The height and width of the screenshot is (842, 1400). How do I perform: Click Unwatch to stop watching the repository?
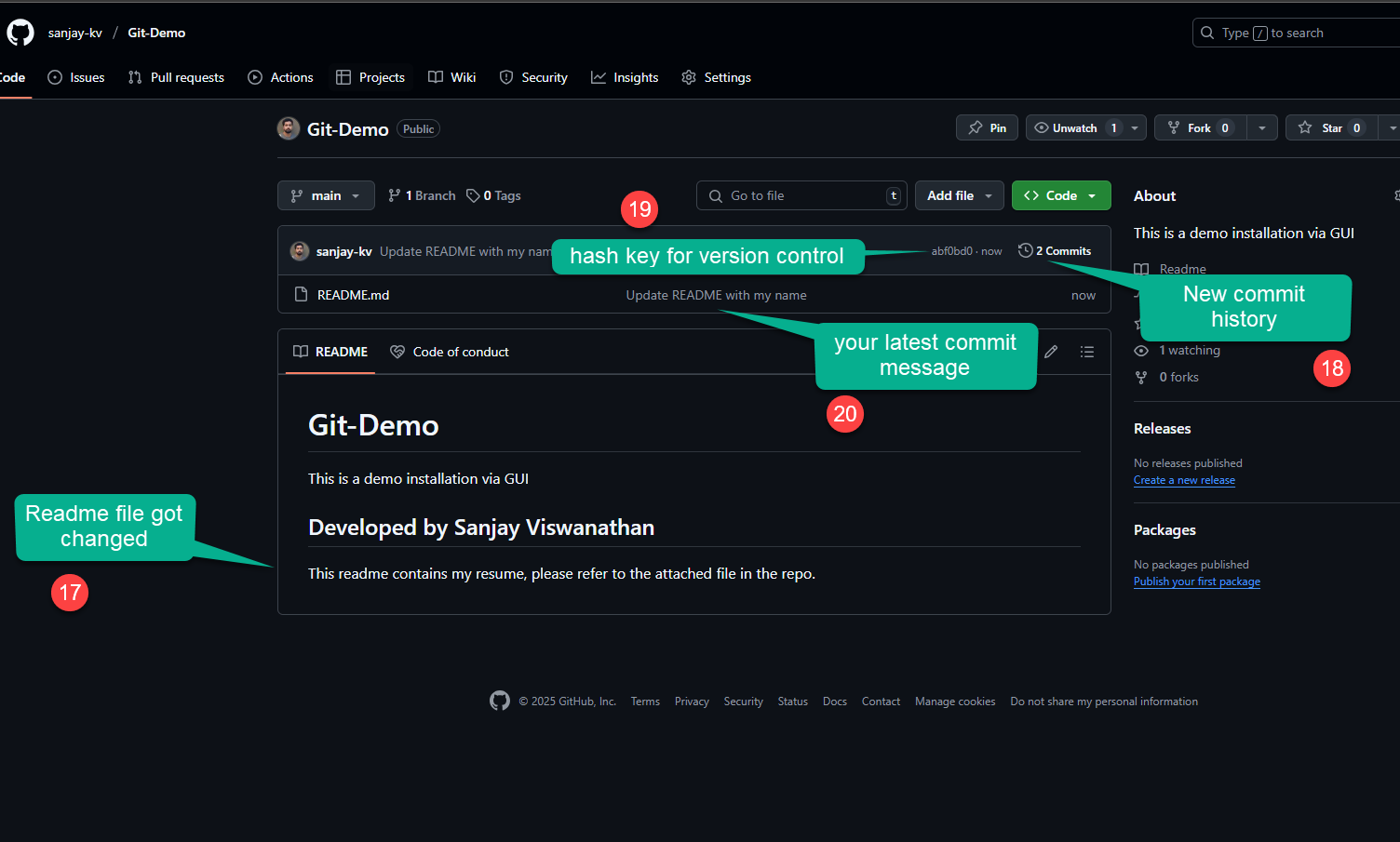pos(1077,127)
